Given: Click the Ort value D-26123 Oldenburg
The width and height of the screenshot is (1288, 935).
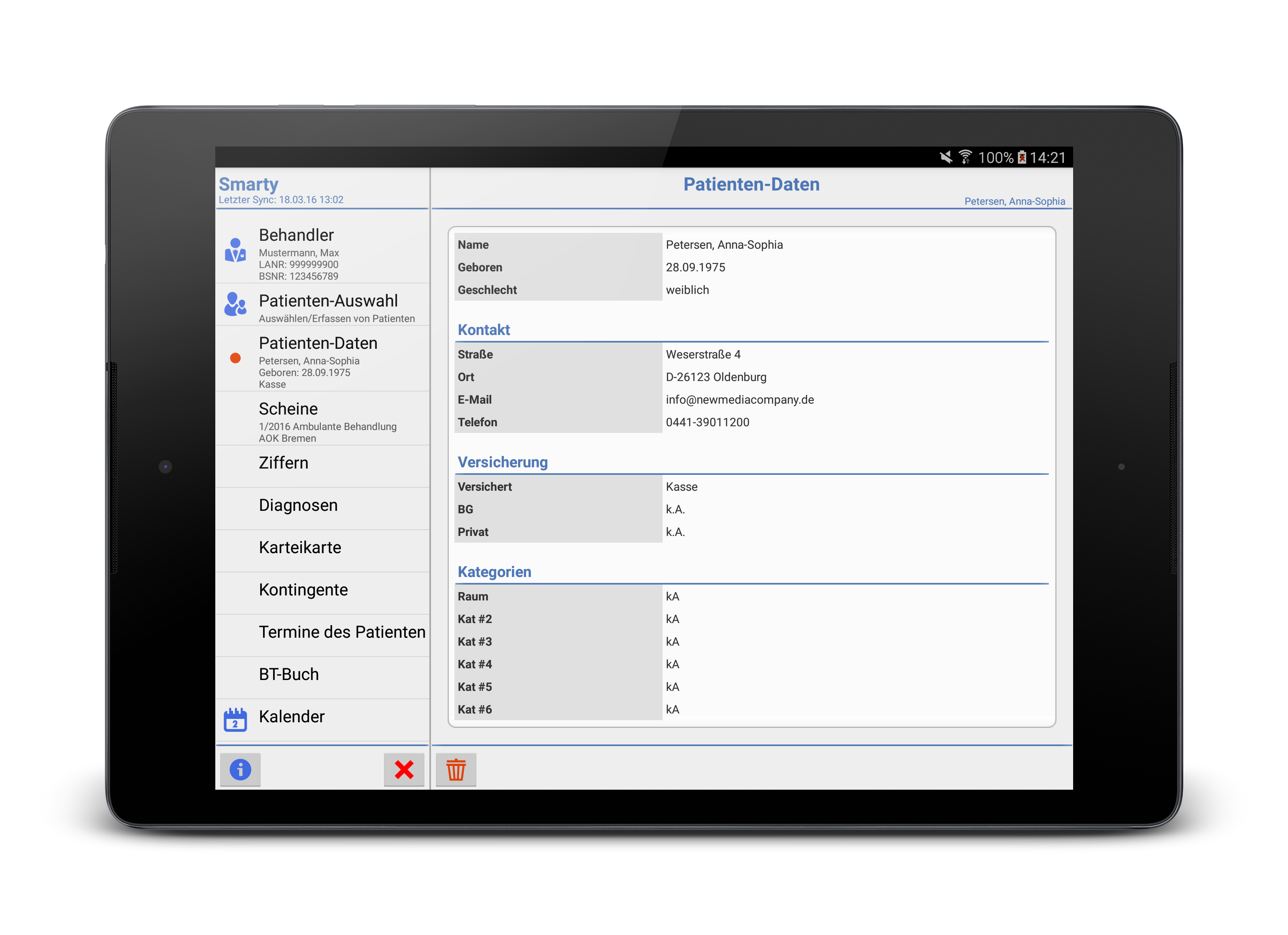Looking at the screenshot, I should [716, 377].
